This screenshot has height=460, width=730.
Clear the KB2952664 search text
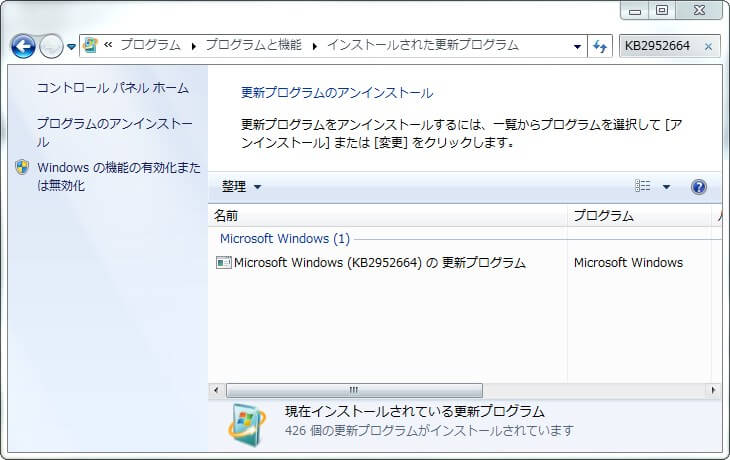(708, 47)
